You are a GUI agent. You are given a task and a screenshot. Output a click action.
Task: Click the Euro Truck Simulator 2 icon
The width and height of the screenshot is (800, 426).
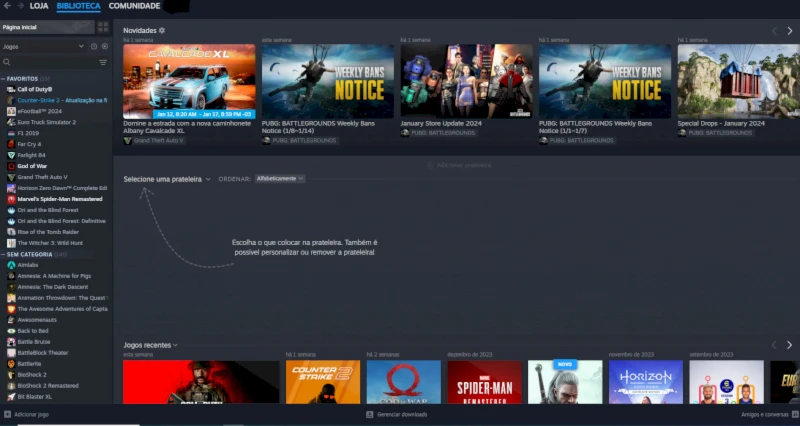tap(11, 122)
